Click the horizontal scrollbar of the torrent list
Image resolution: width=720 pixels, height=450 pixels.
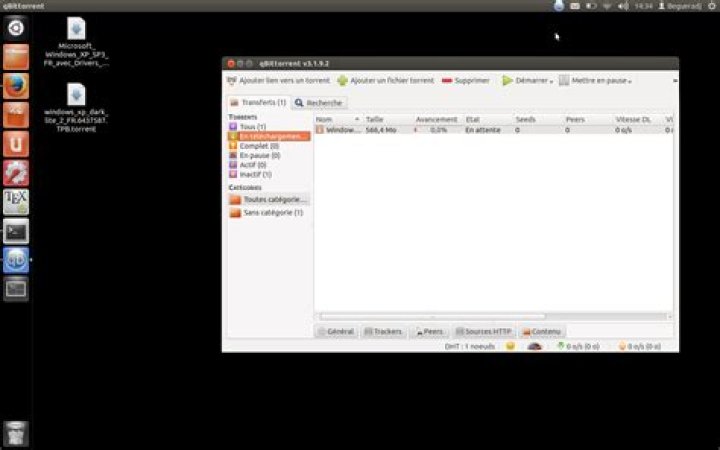tap(433, 316)
